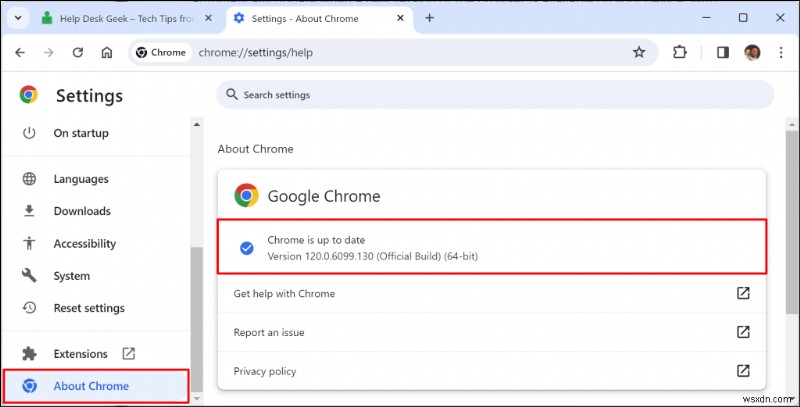The width and height of the screenshot is (800, 407).
Task: Click the external icon for Get help with Chrome
Action: coord(743,293)
